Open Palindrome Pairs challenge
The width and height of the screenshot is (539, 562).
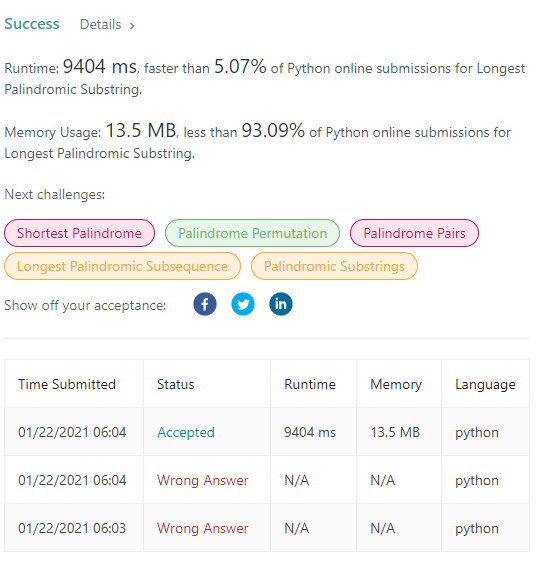[x=414, y=233]
